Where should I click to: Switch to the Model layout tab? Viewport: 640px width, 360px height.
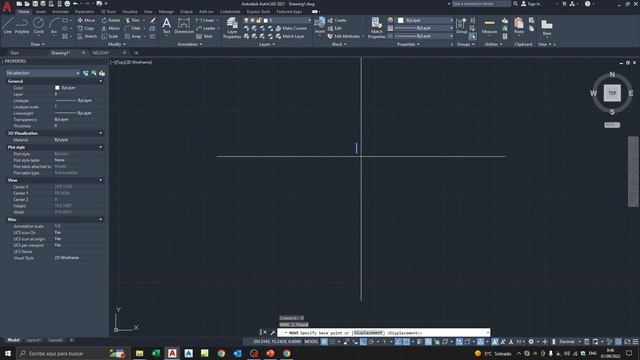click(x=13, y=340)
